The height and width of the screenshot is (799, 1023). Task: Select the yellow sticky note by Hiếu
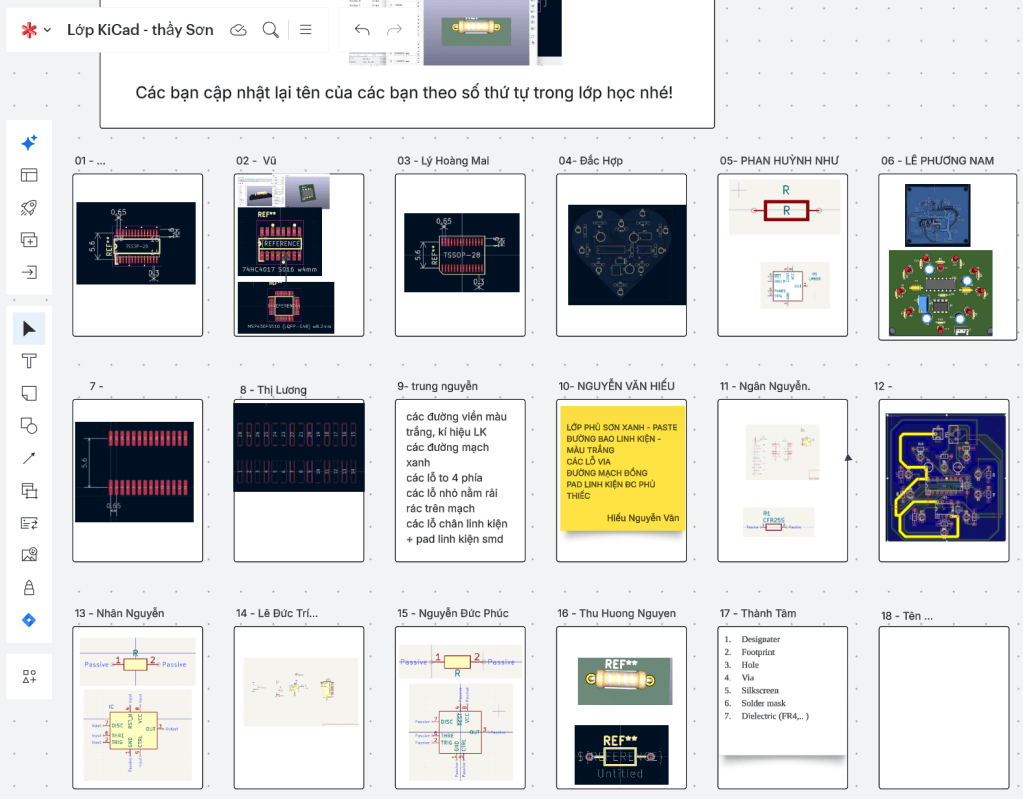coord(622,468)
